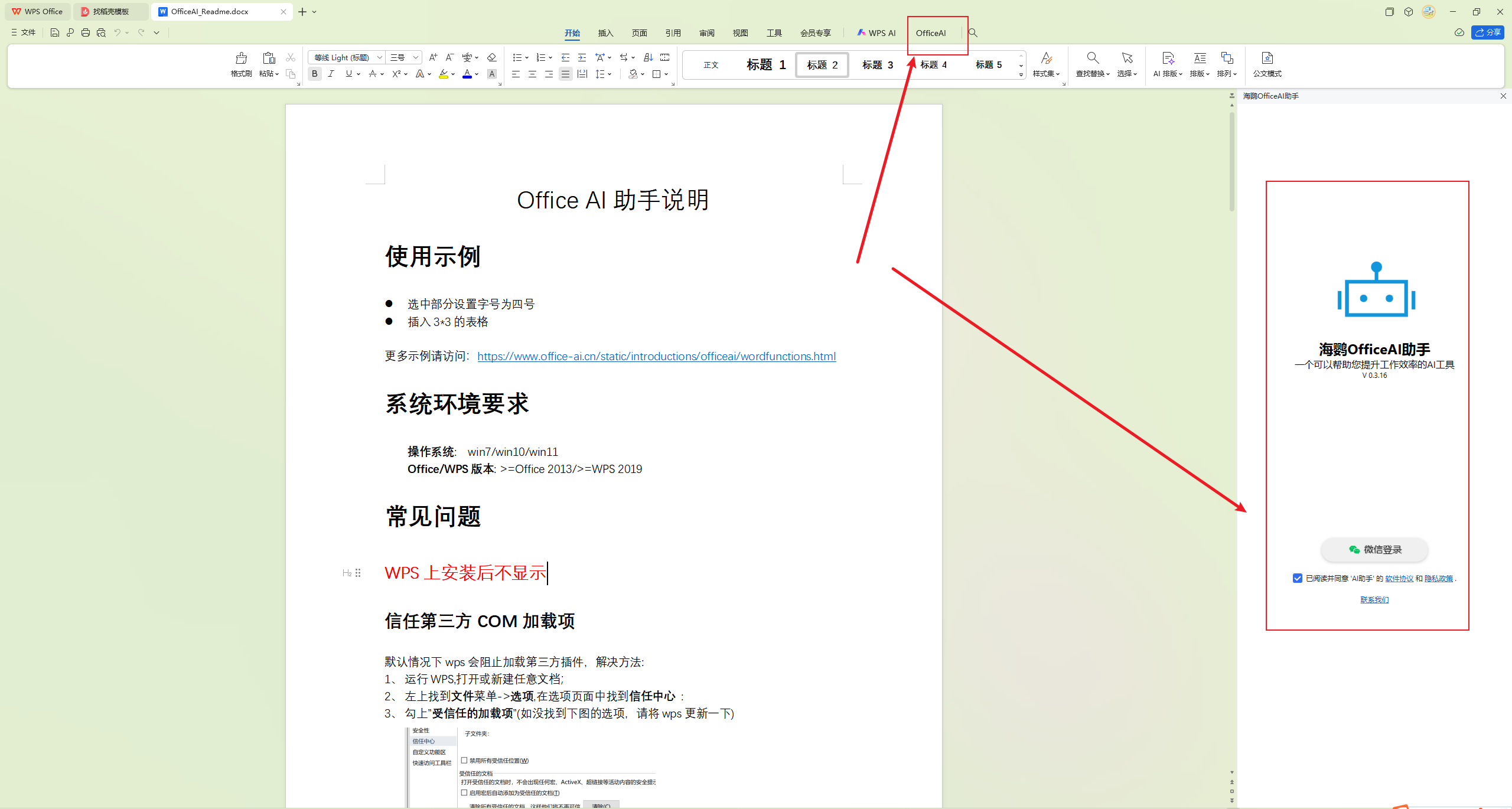1512x809 pixels.
Task: Open the office-ai.cn wordfunctions hyperlink
Action: tap(656, 356)
